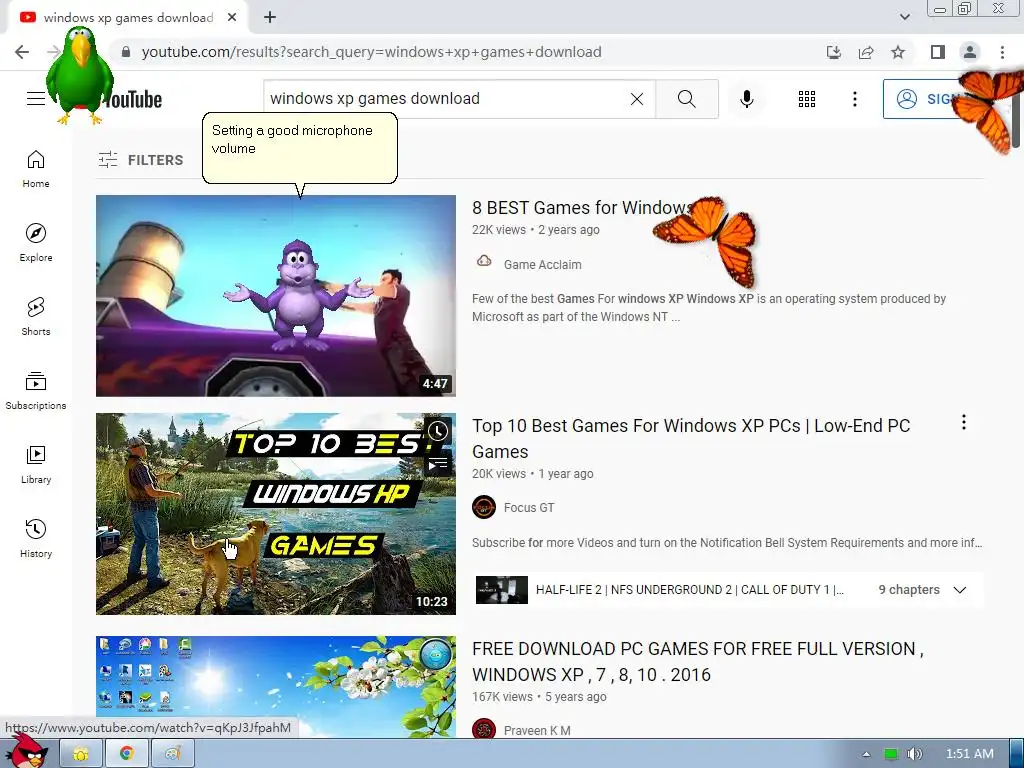Open the 8 BEST Games for Windows title
The image size is (1024, 768).
581,208
